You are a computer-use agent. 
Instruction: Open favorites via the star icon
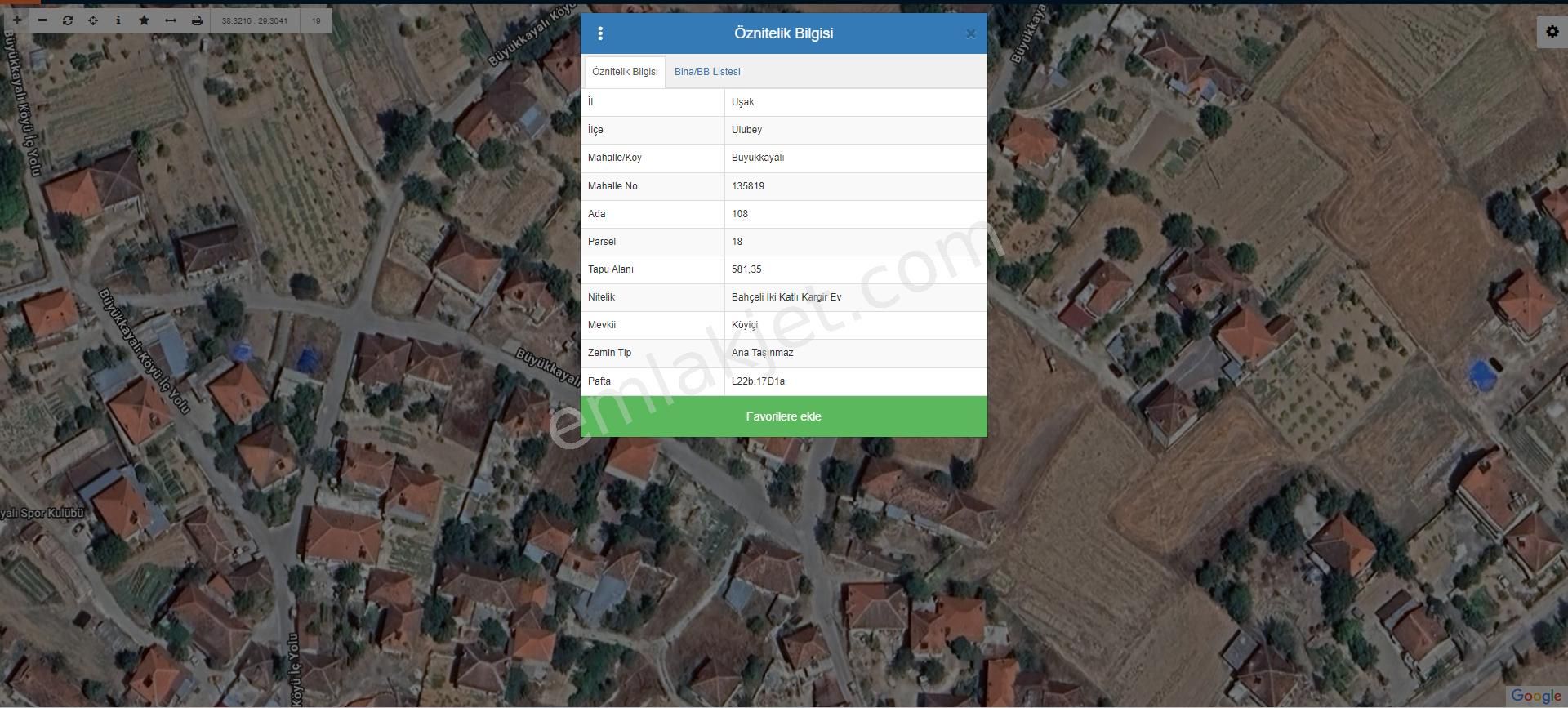point(145,20)
